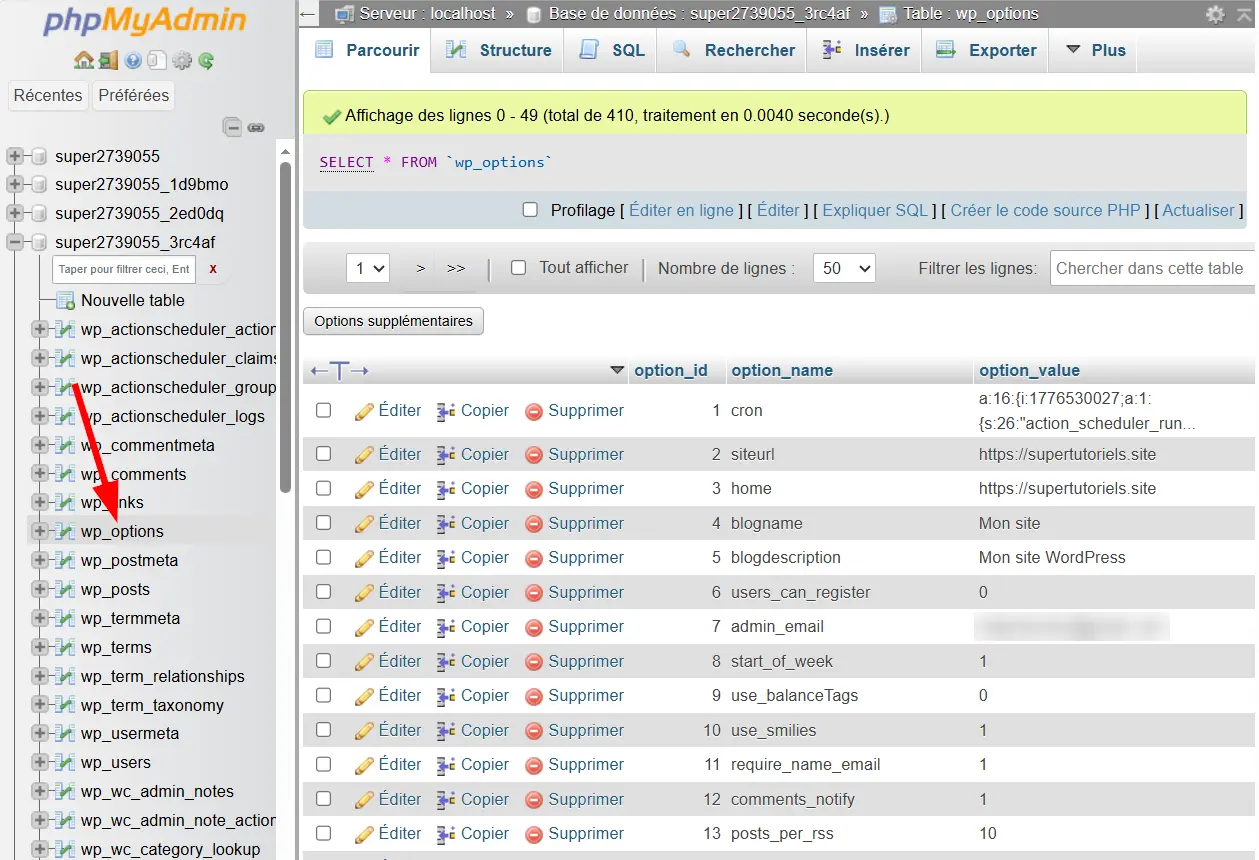Select the start_of_week row checkbox

323,661
